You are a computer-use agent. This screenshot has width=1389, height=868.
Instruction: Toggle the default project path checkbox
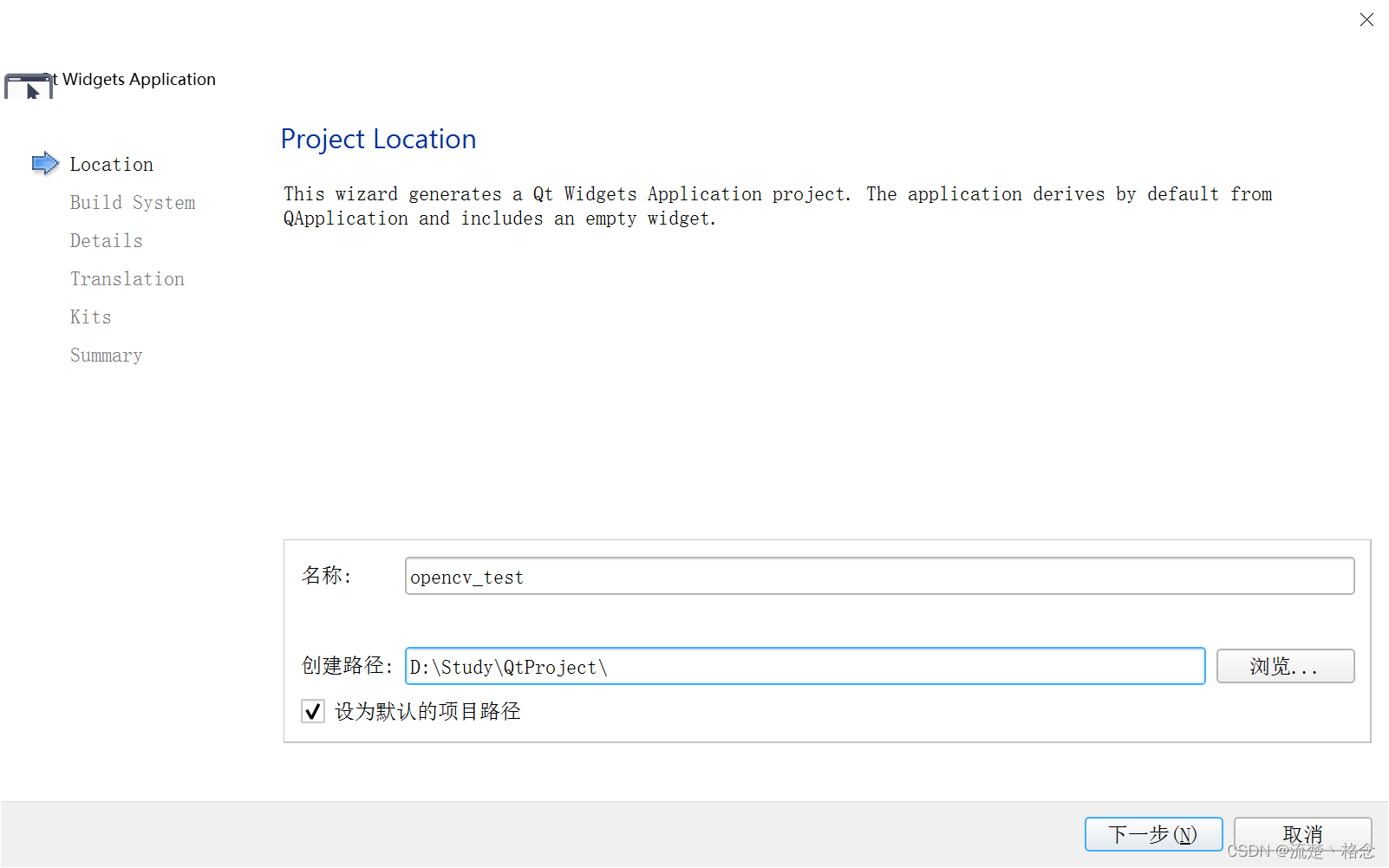(313, 711)
